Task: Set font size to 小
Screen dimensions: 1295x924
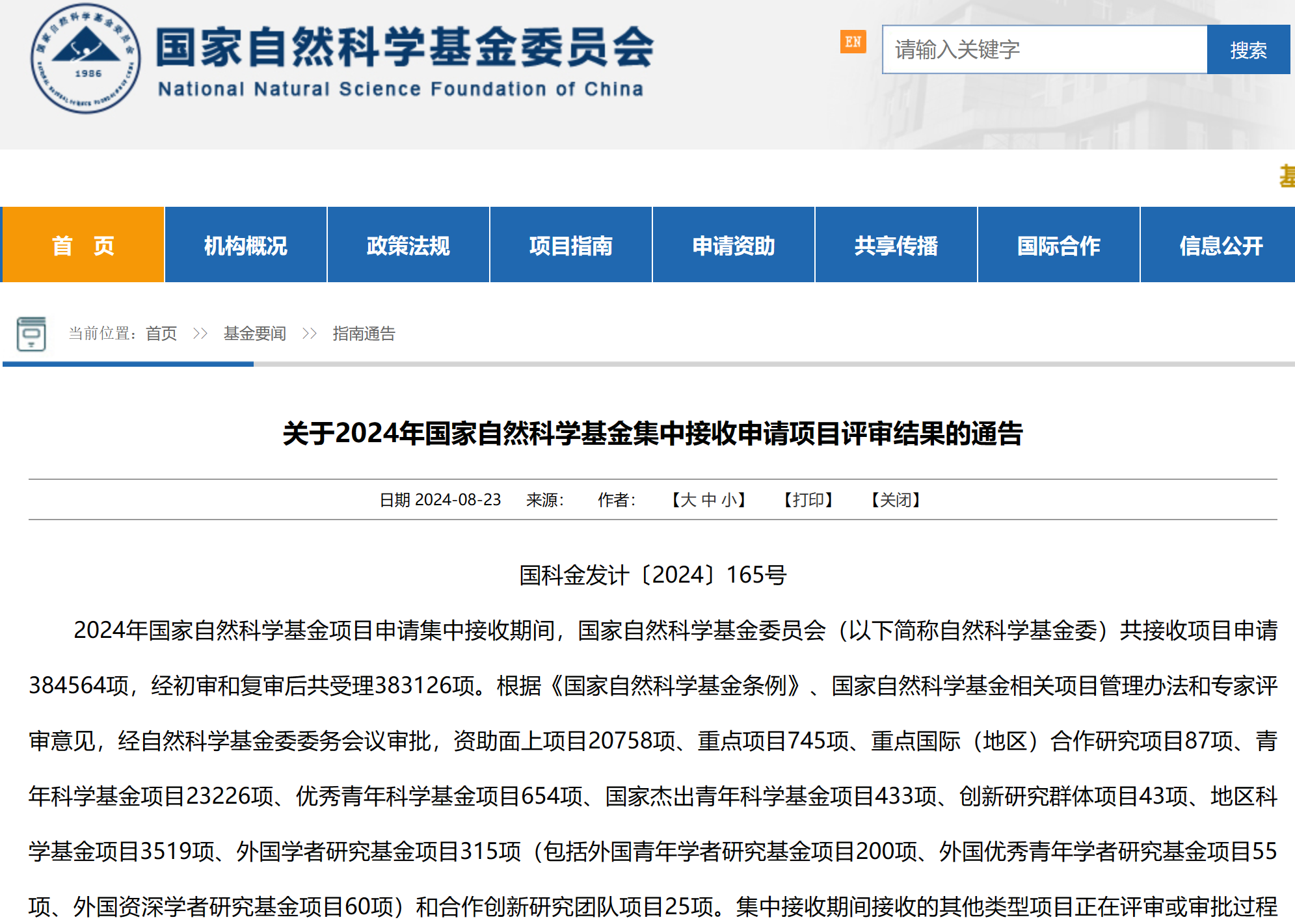Action: [729, 499]
